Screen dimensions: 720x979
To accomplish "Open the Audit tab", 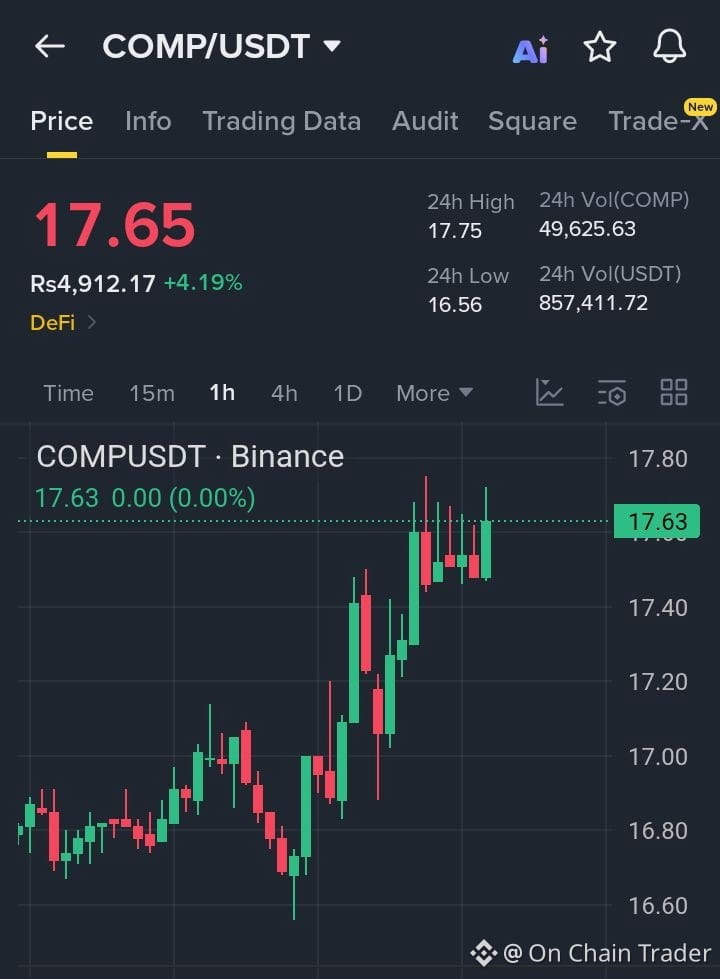I will click(x=425, y=121).
